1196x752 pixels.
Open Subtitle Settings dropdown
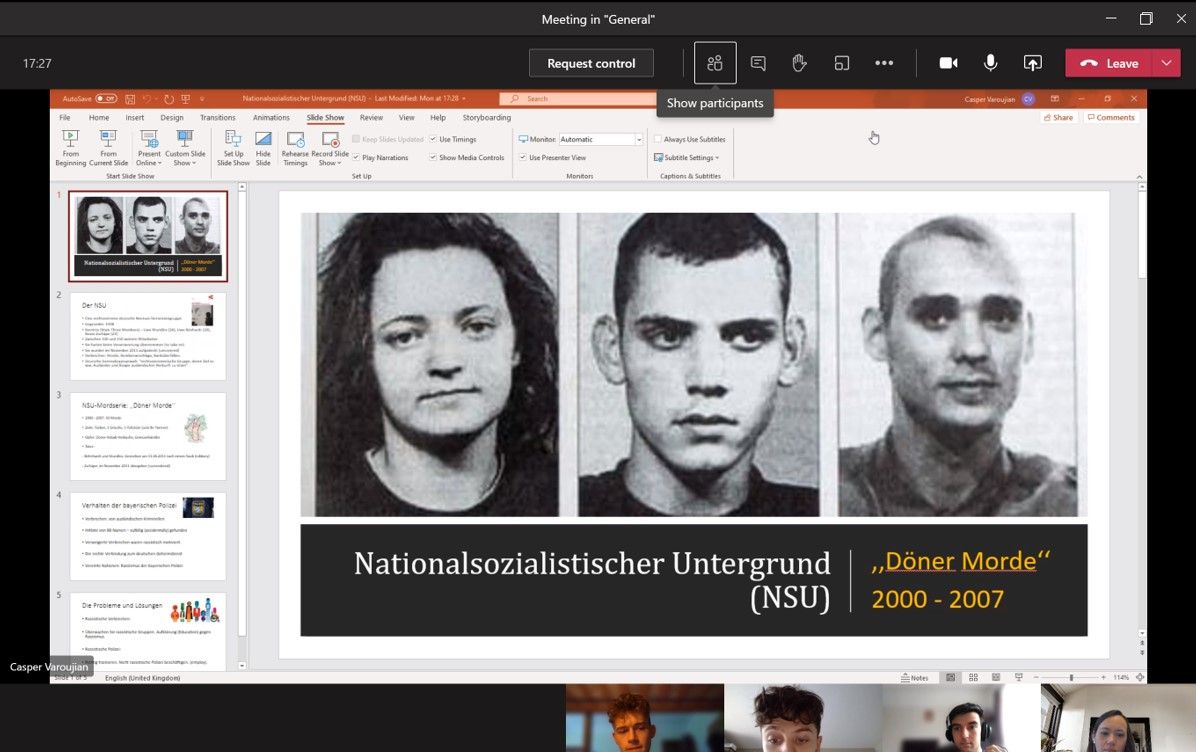(x=687, y=157)
